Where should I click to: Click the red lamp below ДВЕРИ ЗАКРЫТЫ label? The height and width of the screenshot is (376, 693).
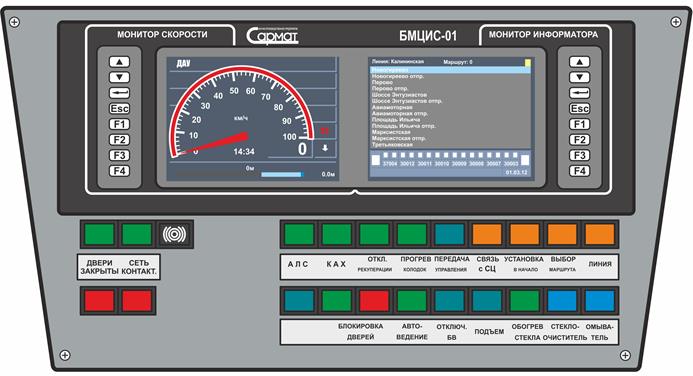click(x=99, y=301)
